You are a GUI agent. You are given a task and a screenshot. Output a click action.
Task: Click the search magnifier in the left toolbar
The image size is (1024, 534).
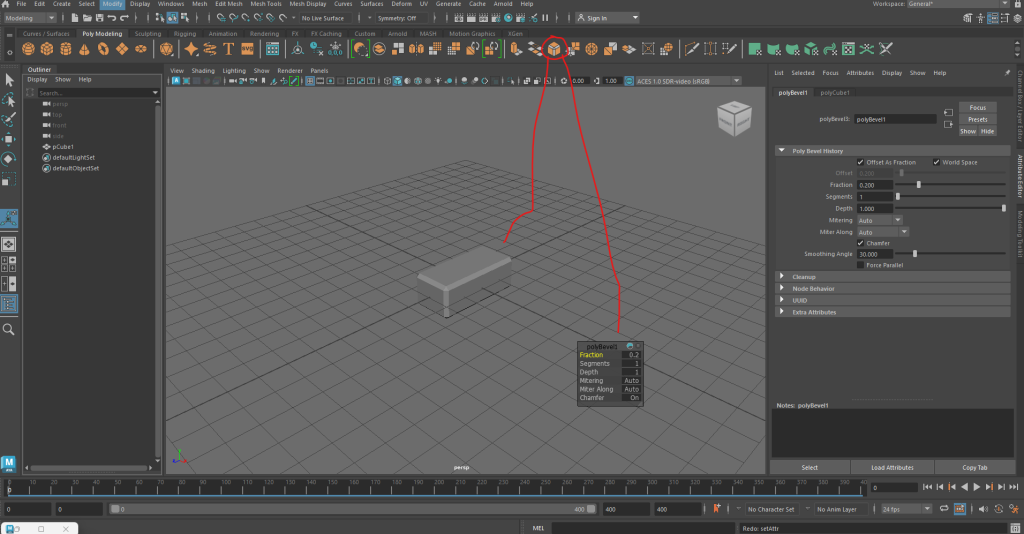(9, 329)
